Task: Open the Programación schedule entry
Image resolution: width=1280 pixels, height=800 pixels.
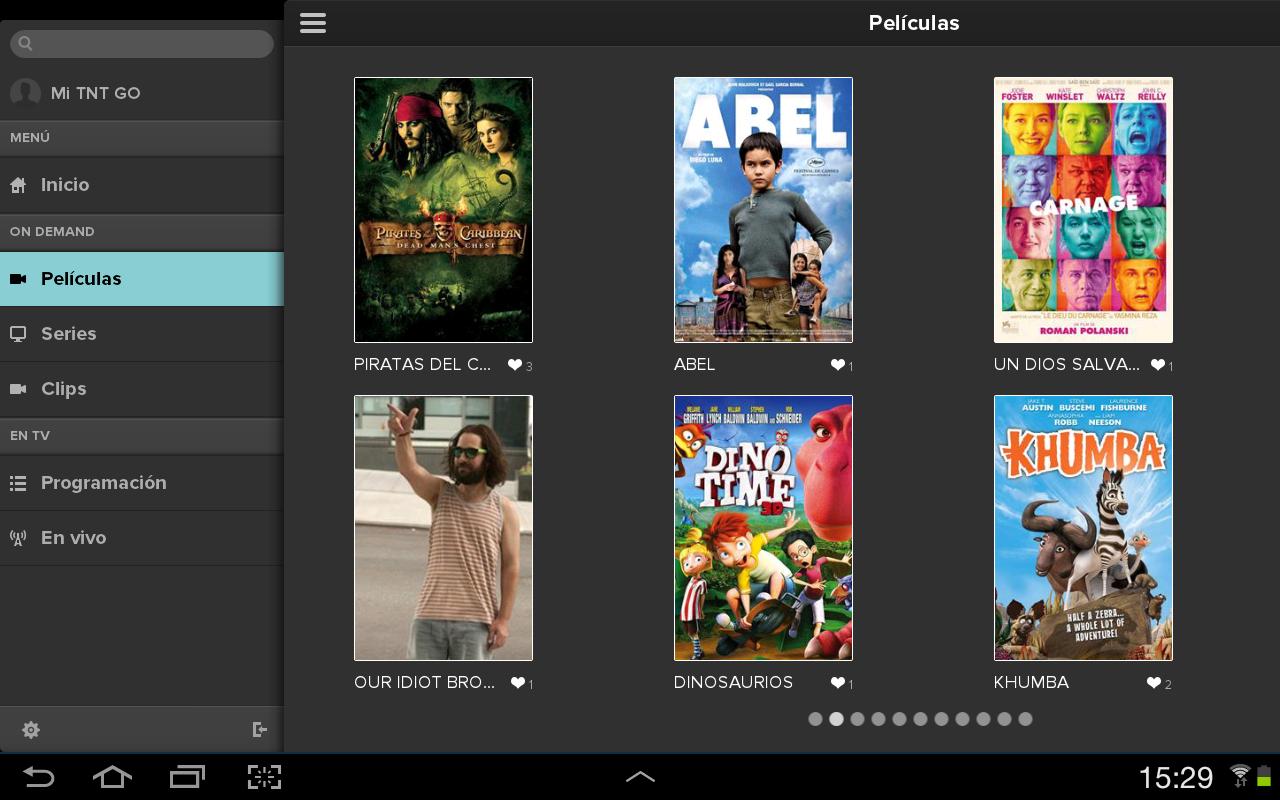Action: 103,483
